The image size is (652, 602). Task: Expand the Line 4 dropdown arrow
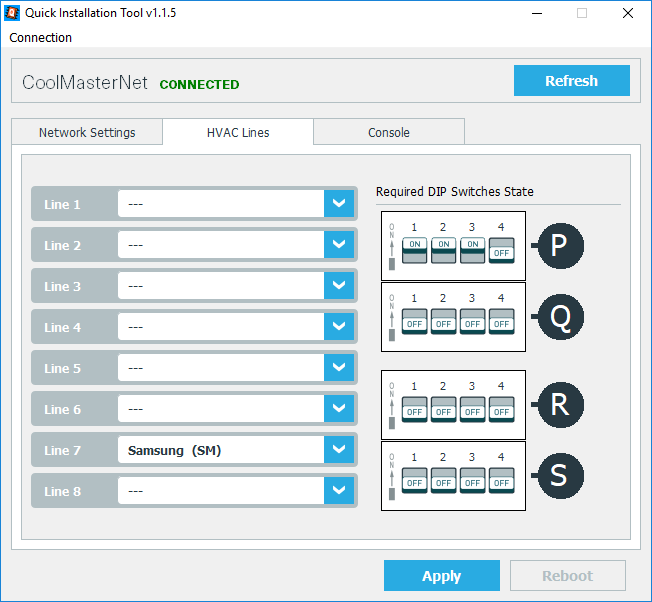pos(340,327)
